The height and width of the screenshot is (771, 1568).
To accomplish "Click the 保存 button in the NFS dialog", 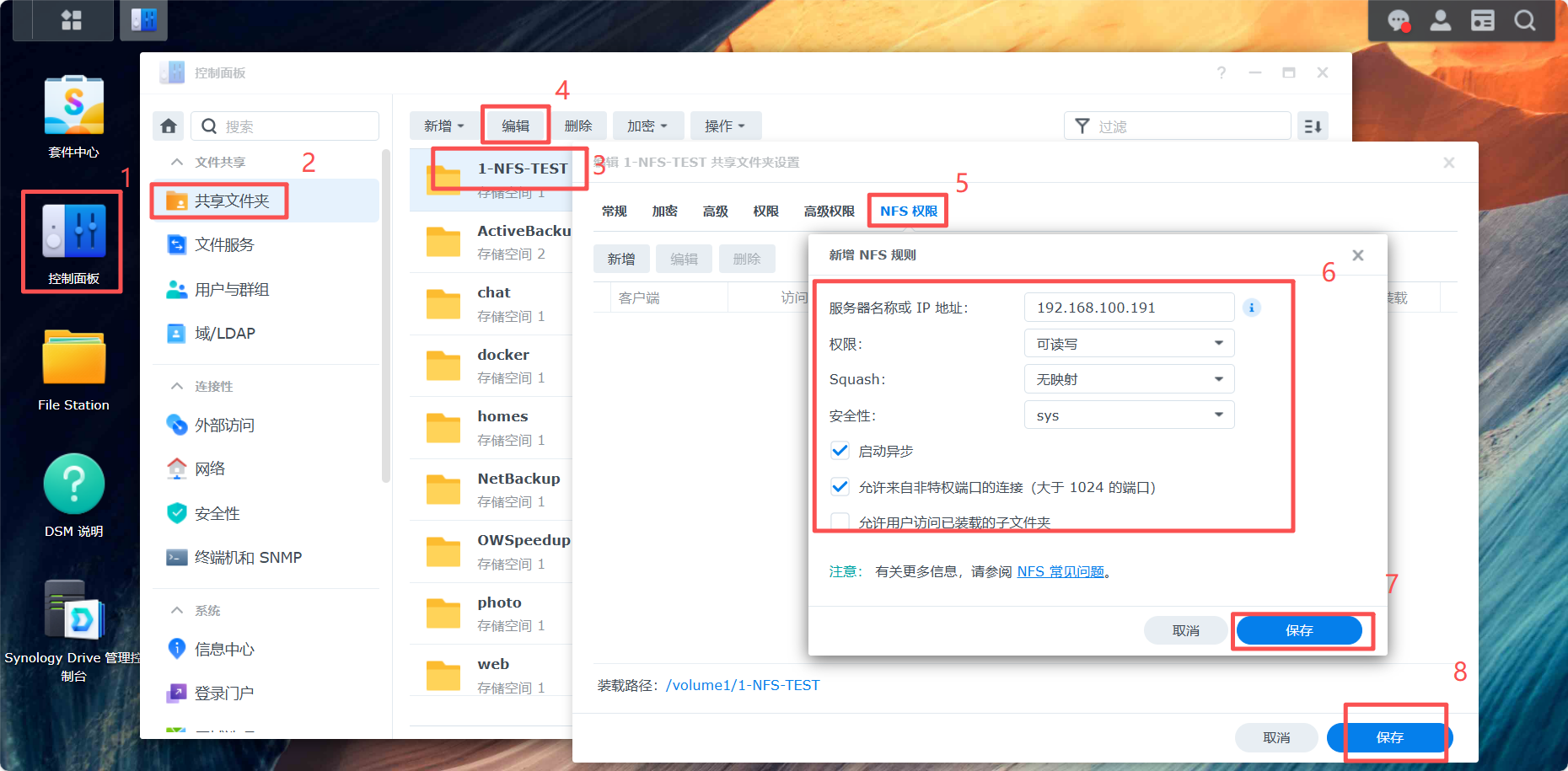I will click(1300, 629).
